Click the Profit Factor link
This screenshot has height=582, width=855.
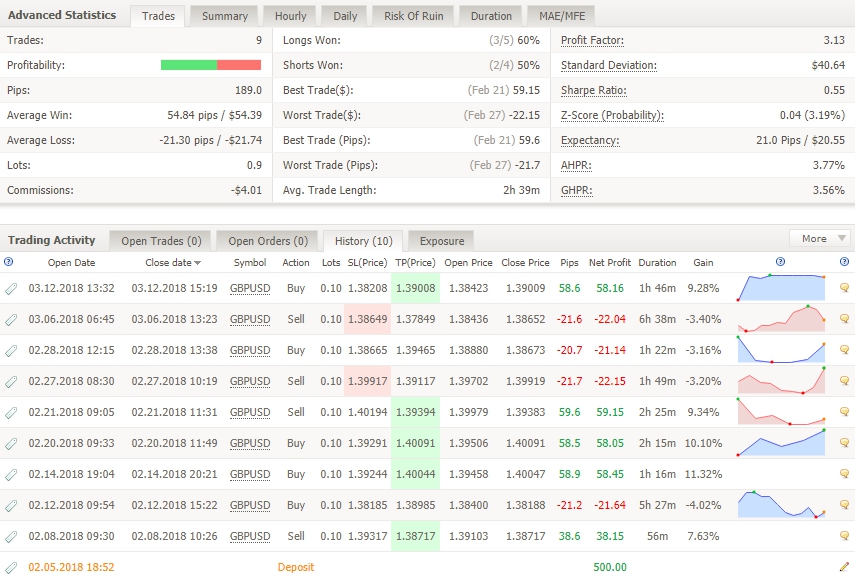pos(592,40)
